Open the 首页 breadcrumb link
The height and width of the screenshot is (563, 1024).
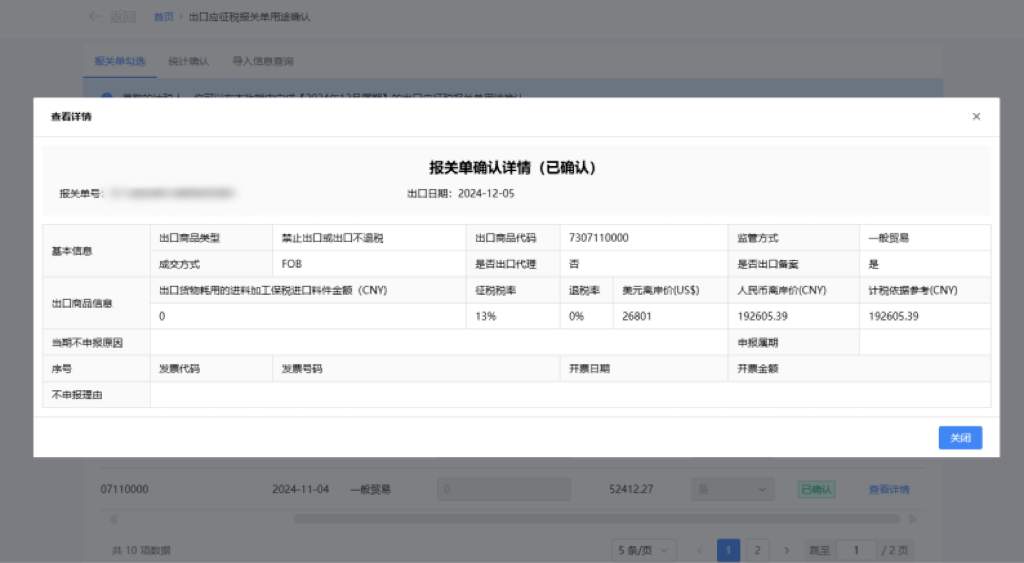click(163, 17)
